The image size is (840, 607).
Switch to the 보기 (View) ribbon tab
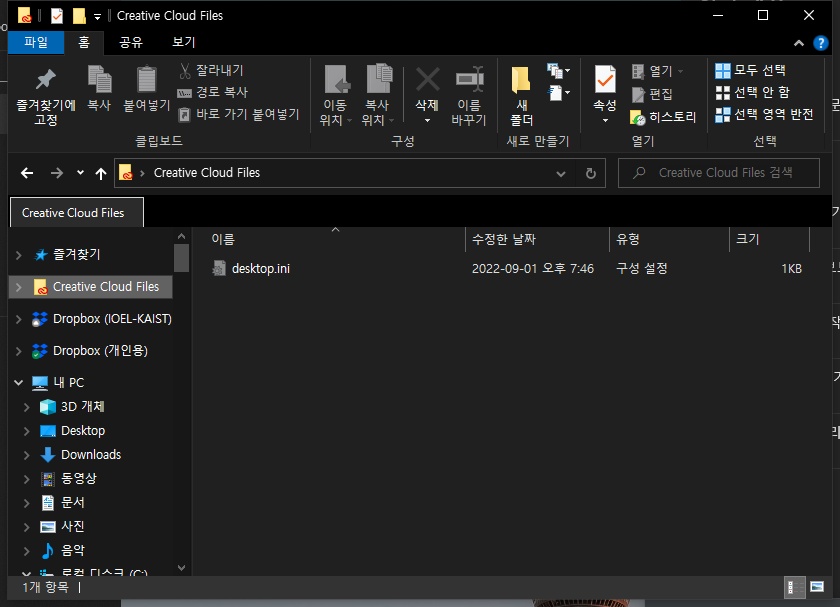[184, 42]
